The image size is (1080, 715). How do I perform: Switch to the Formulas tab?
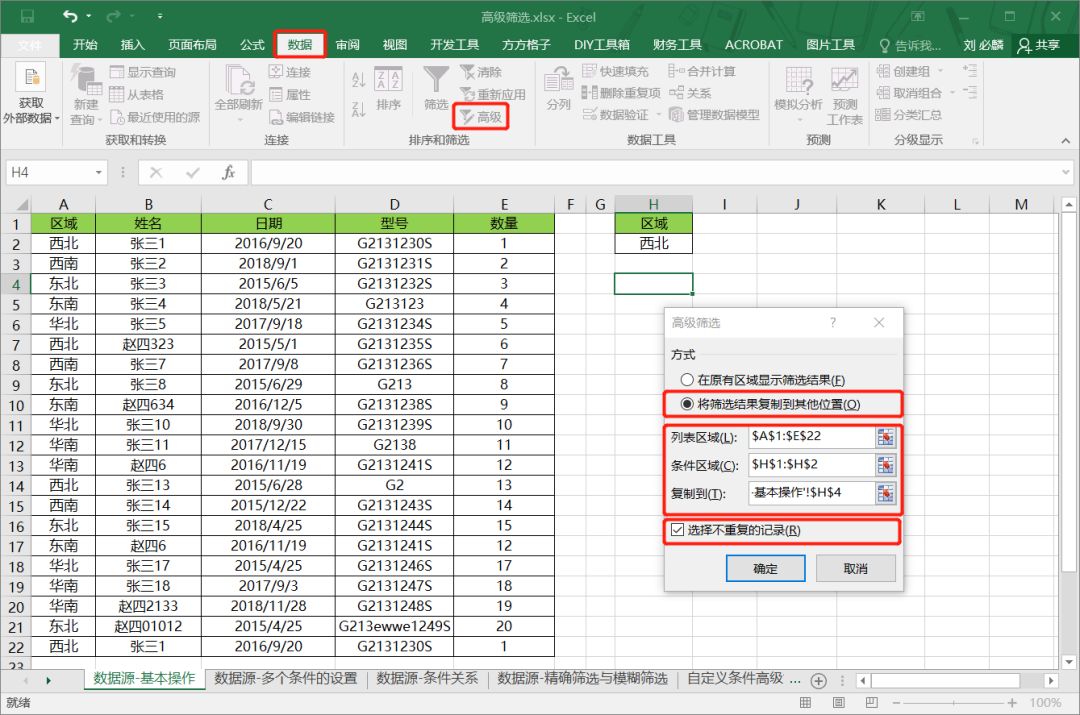pos(252,45)
